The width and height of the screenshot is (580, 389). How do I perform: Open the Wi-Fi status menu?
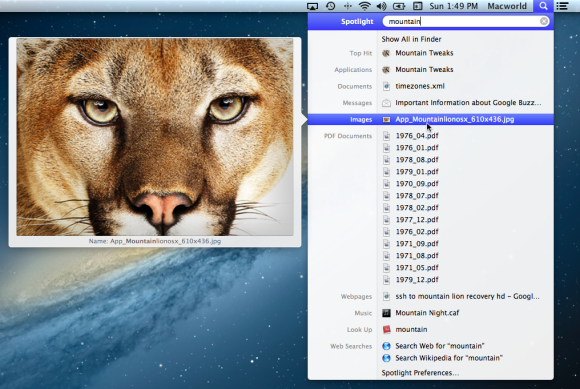pos(365,6)
